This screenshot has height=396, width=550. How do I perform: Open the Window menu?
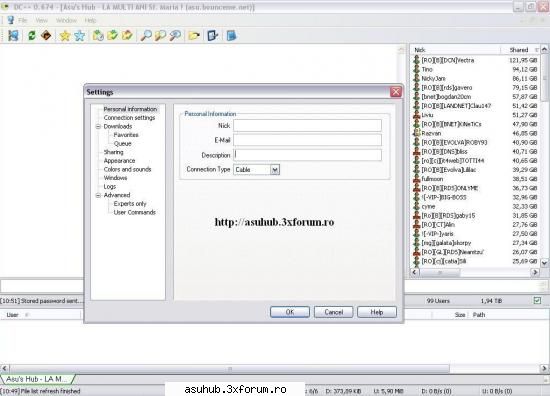[66, 20]
